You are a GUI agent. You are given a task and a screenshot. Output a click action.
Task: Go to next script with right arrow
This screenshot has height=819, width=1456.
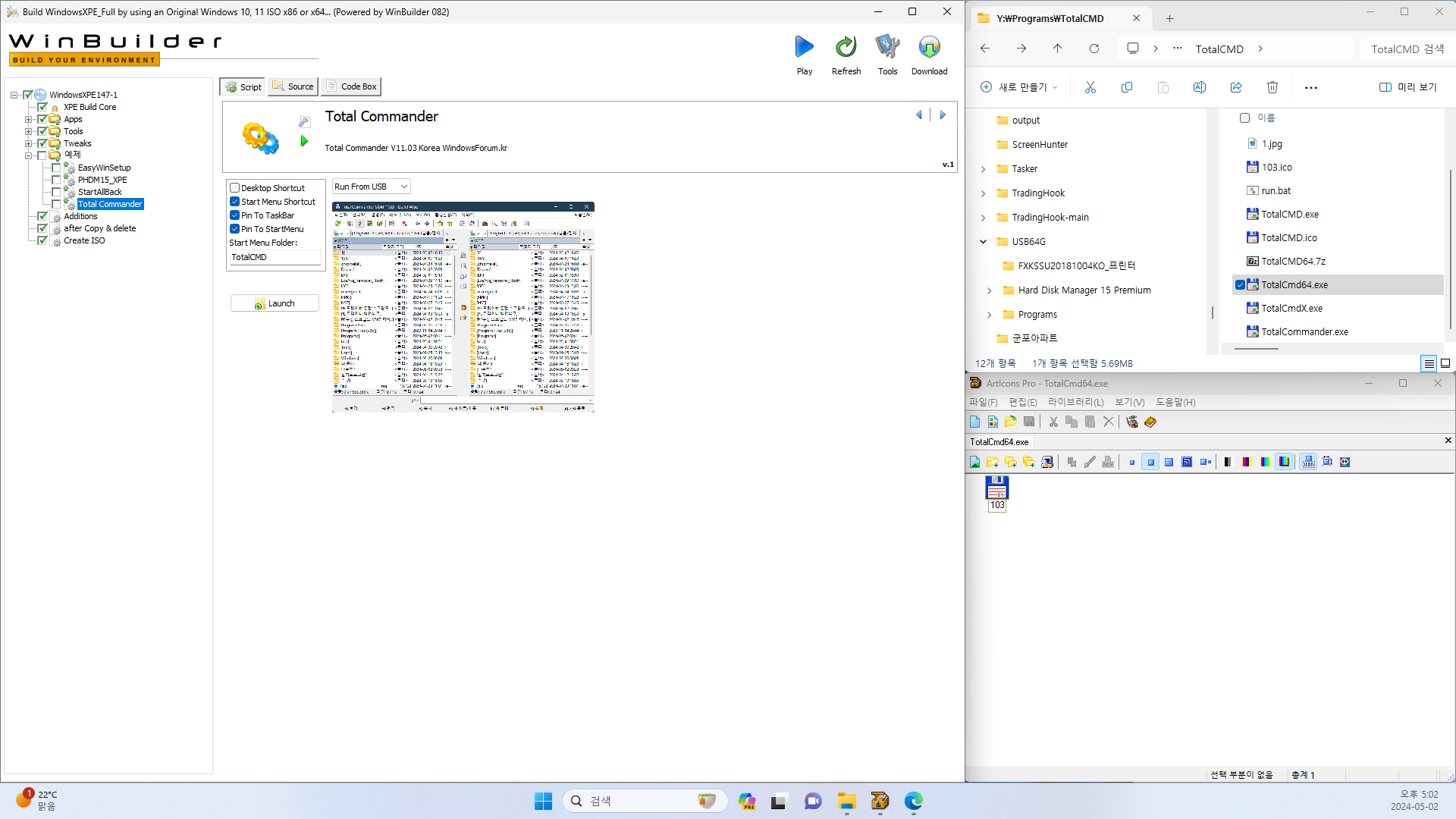click(943, 115)
